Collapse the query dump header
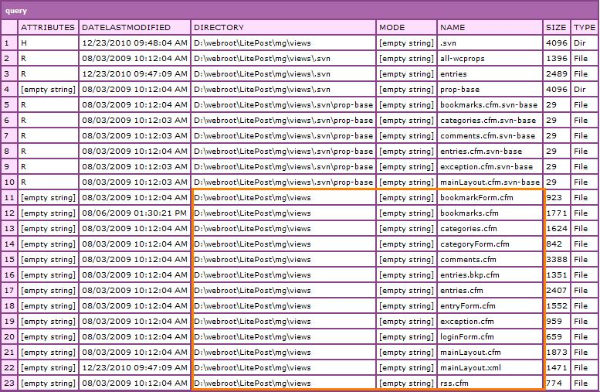This screenshot has height=392, width=600. [300, 10]
